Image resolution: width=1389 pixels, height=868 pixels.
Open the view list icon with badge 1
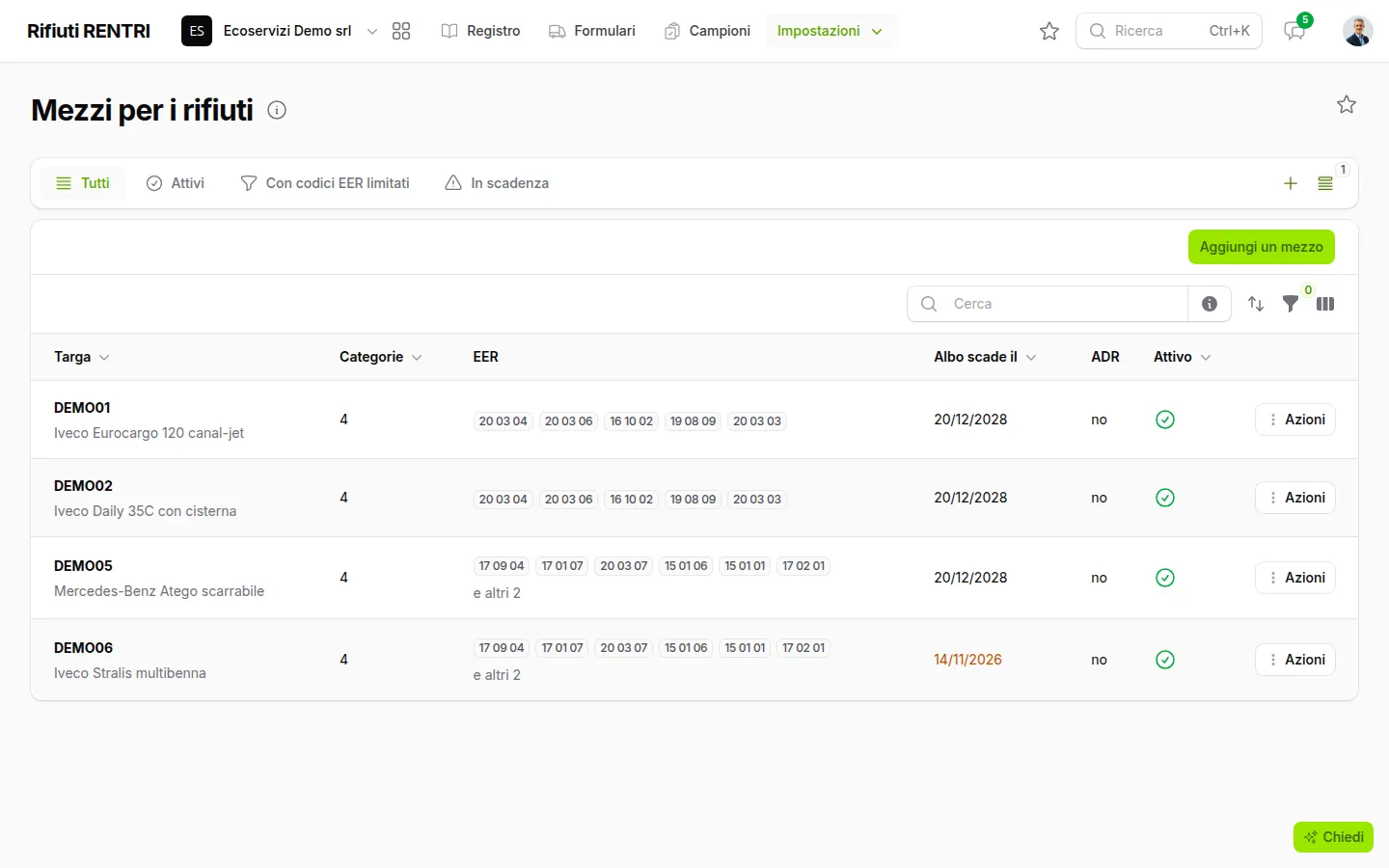click(x=1325, y=183)
